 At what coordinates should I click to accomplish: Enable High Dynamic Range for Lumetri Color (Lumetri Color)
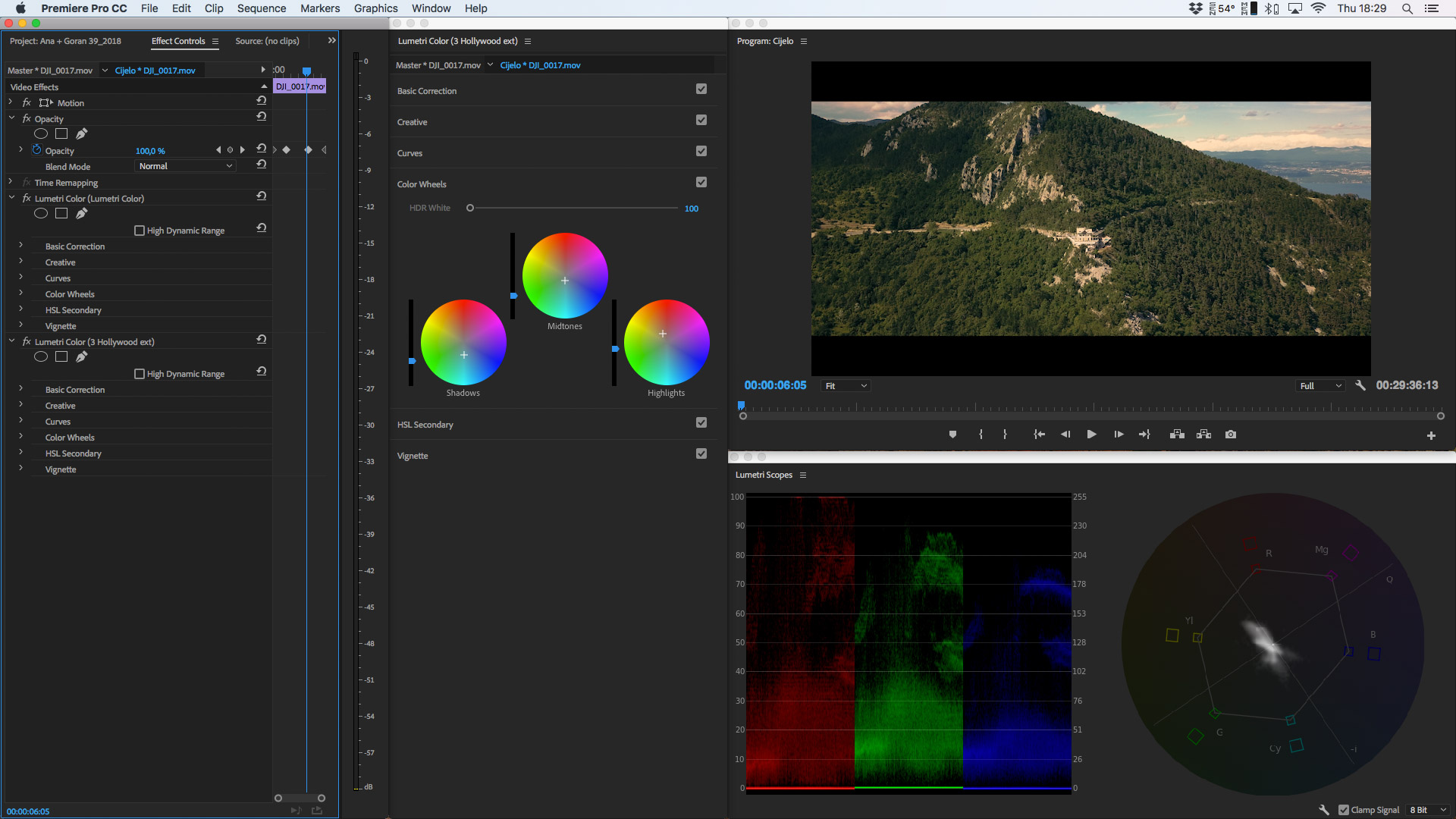pyautogui.click(x=140, y=231)
